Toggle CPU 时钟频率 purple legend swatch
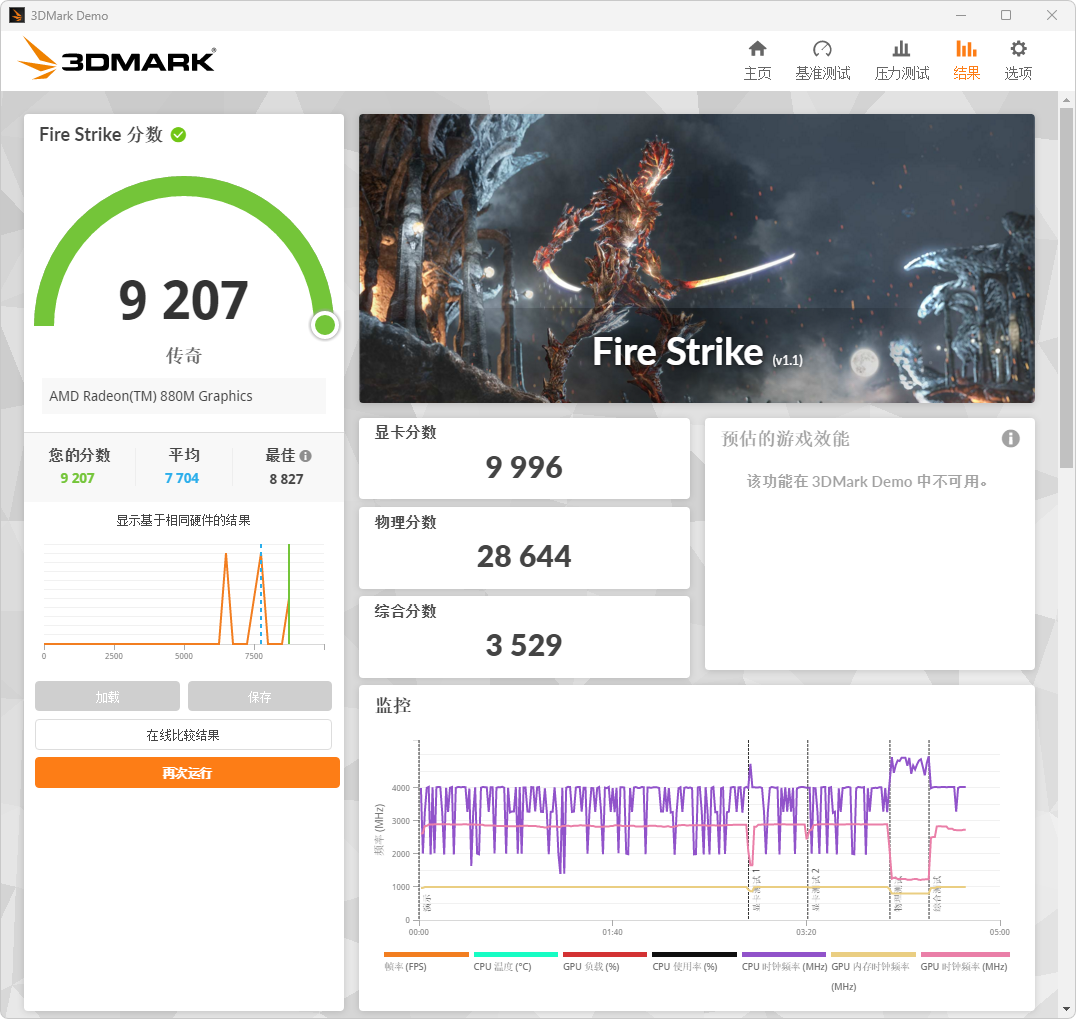The image size is (1076, 1019). pyautogui.click(x=784, y=954)
